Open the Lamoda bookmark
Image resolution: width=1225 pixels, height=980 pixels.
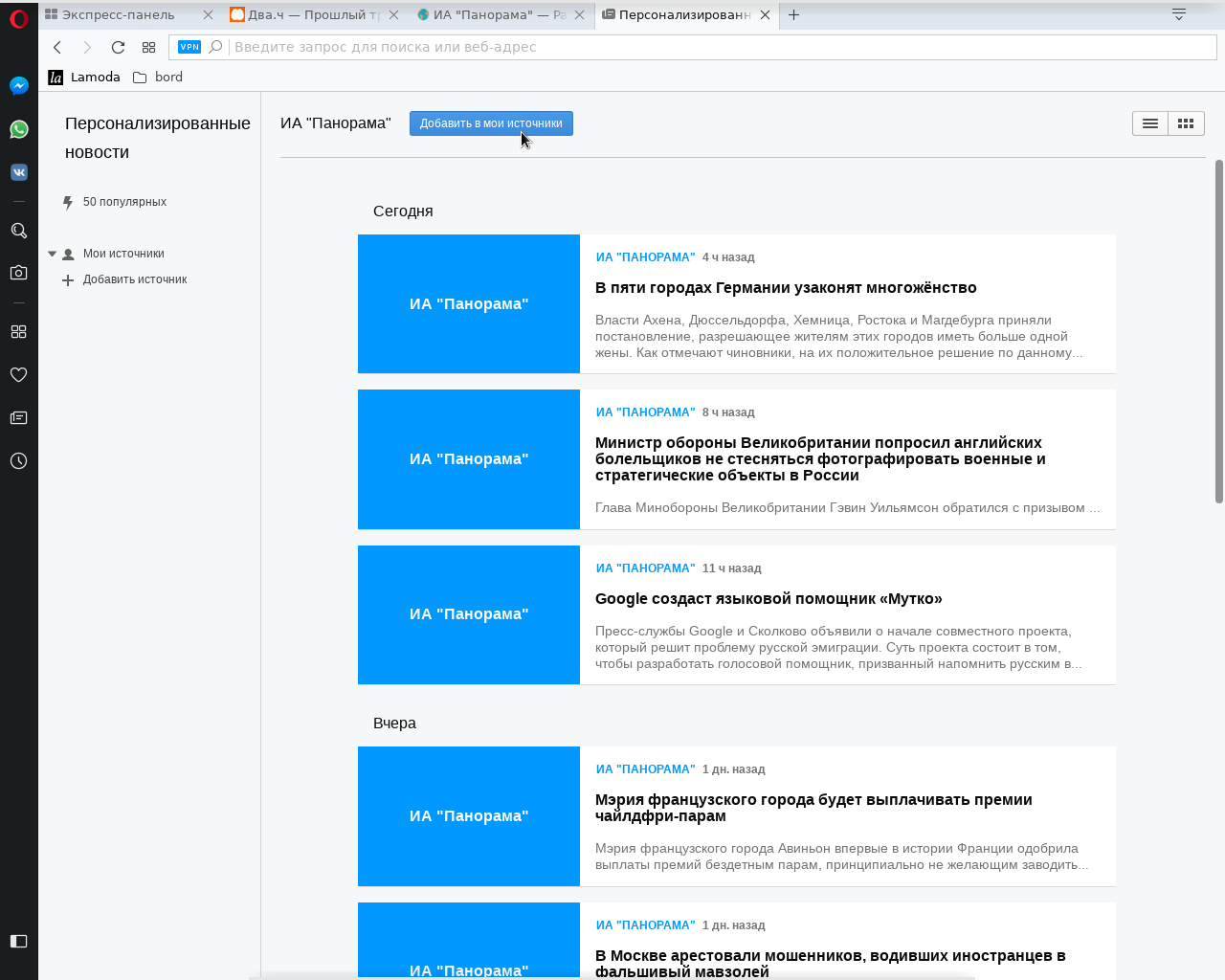pyautogui.click(x=84, y=77)
